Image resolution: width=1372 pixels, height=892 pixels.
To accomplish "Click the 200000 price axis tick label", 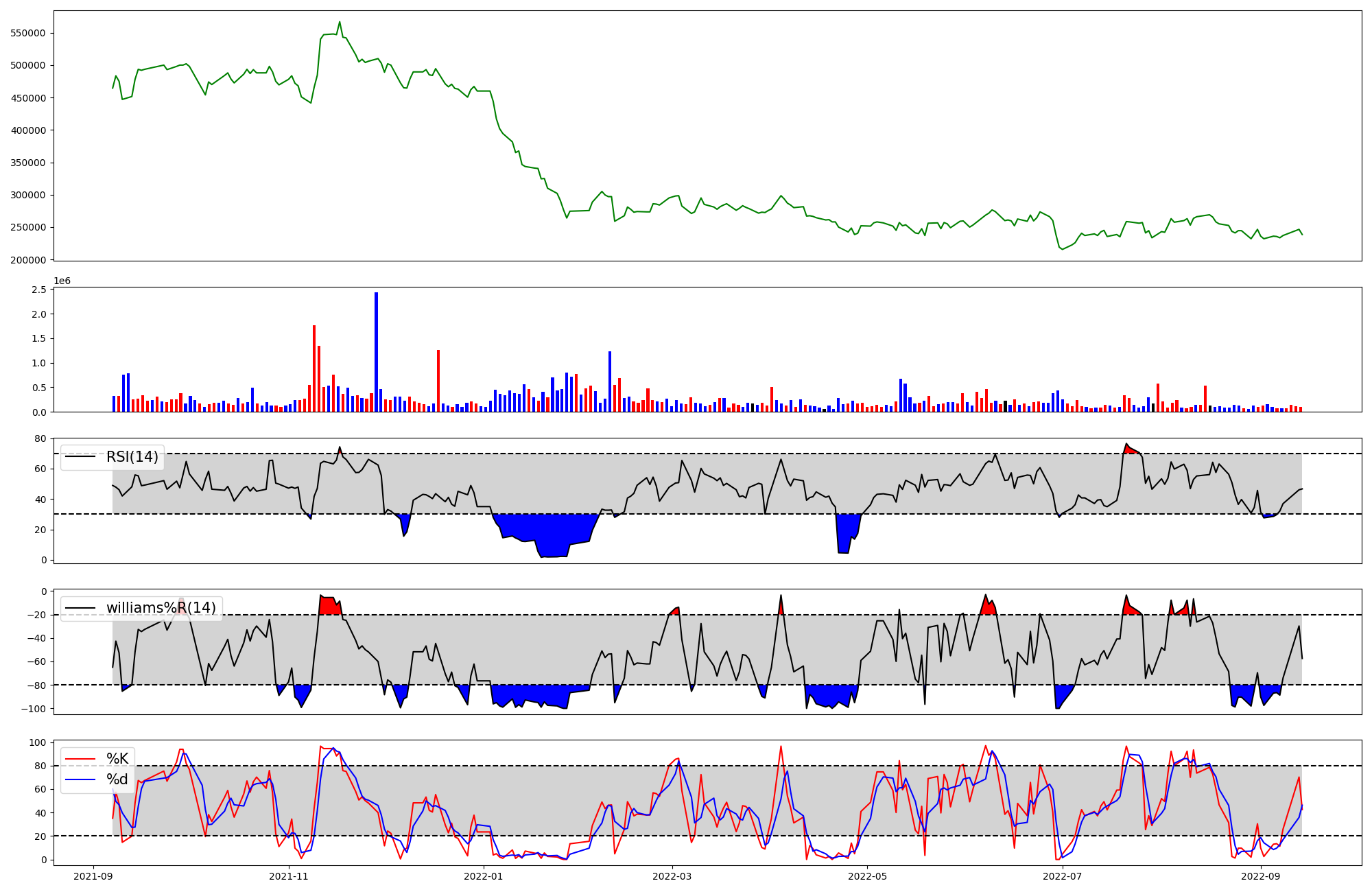I will [28, 260].
